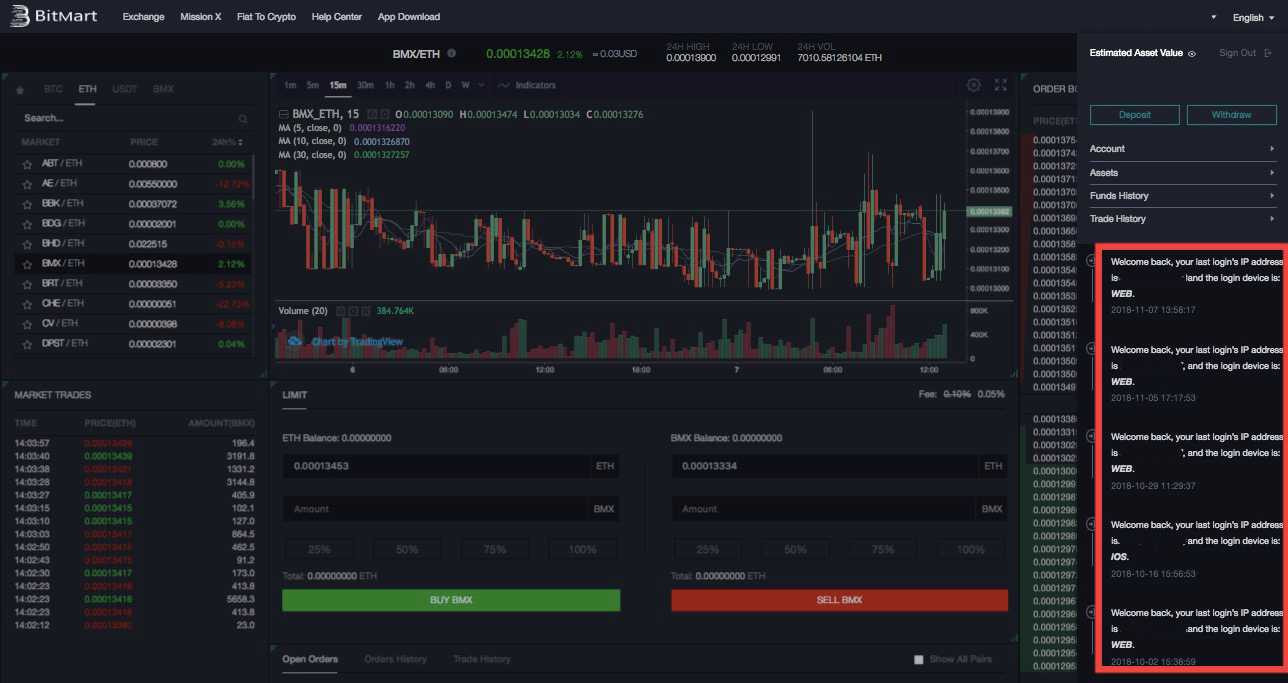Image resolution: width=1288 pixels, height=683 pixels.
Task: Favorite the BBK / ETH pair star
Action: point(27,204)
